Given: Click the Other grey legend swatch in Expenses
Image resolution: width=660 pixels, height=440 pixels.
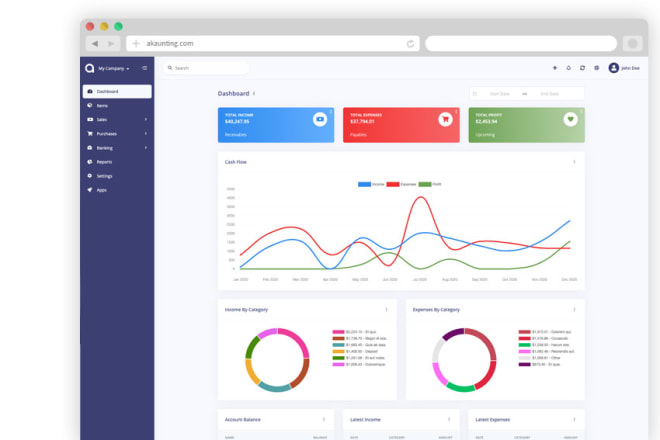Looking at the screenshot, I should [524, 358].
